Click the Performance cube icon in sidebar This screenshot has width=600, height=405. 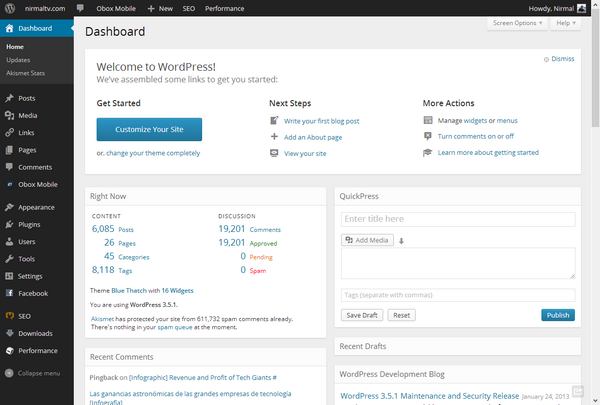point(10,350)
